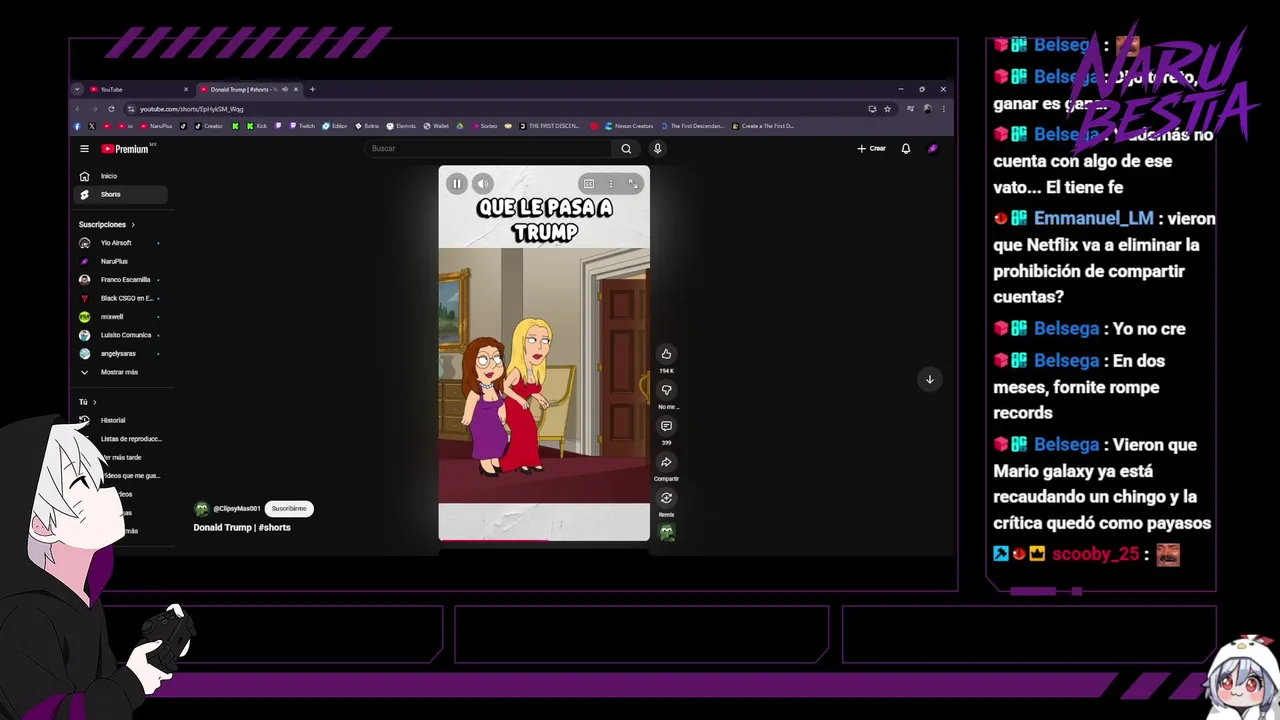
Task: Click the Compartir share icon
Action: (666, 462)
